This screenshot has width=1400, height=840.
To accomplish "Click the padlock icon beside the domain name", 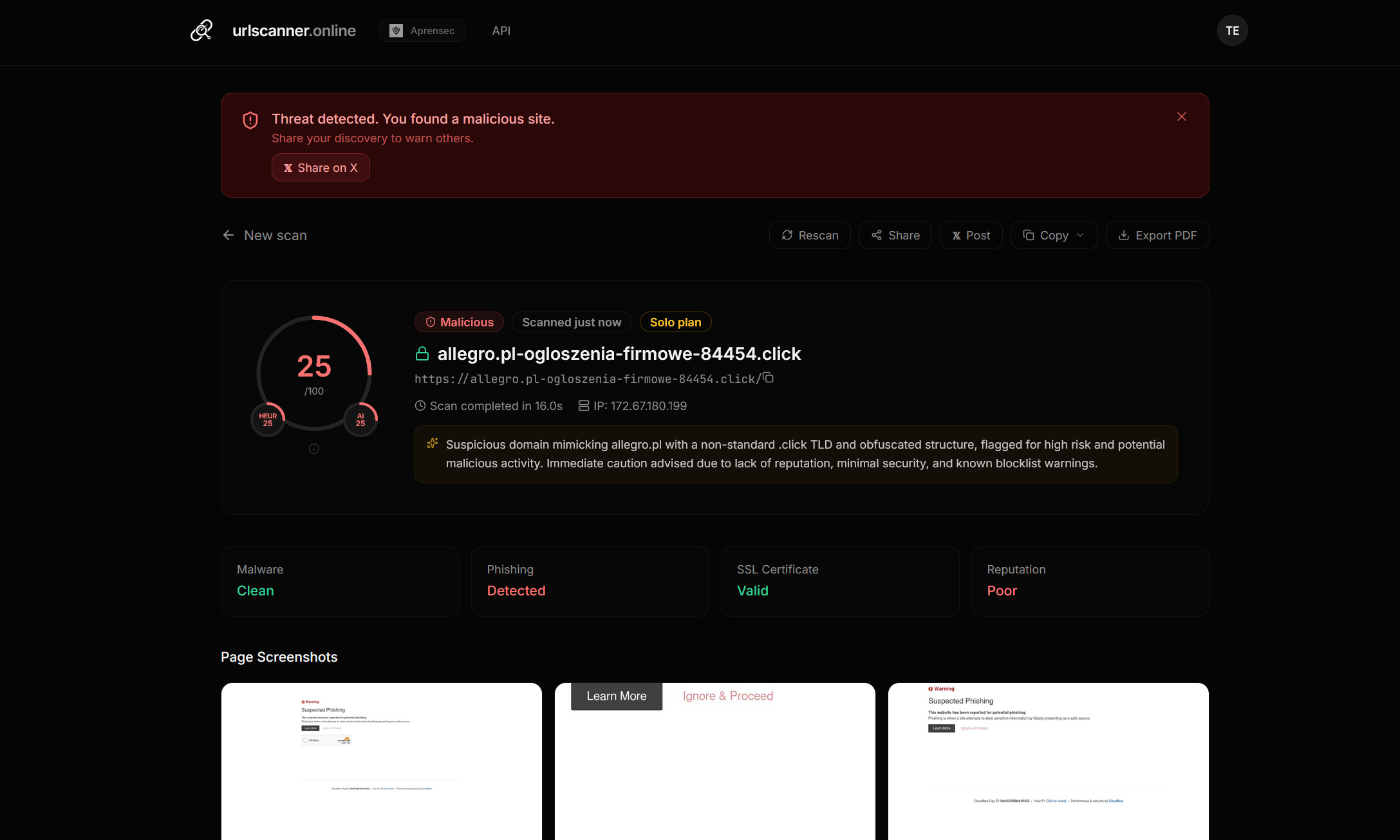I will tap(423, 353).
